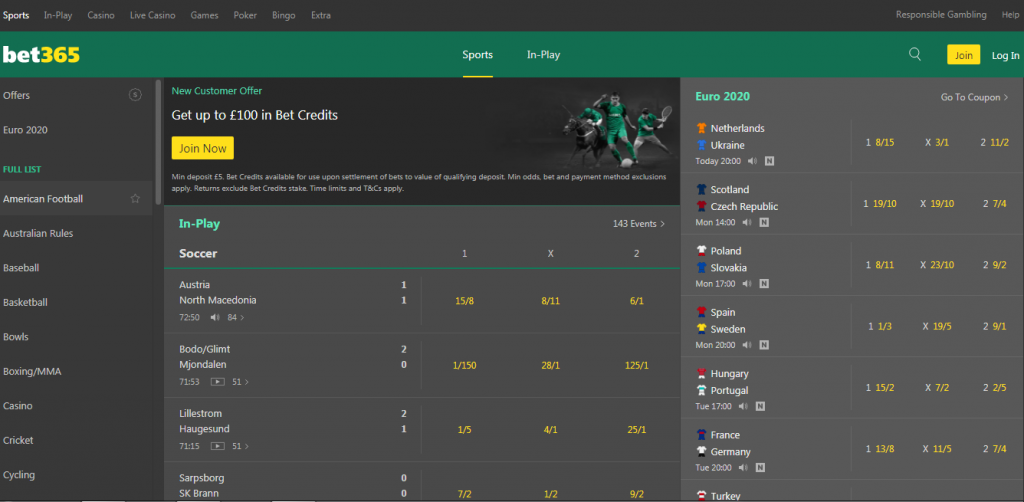Select France to win at 13/8

point(880,450)
